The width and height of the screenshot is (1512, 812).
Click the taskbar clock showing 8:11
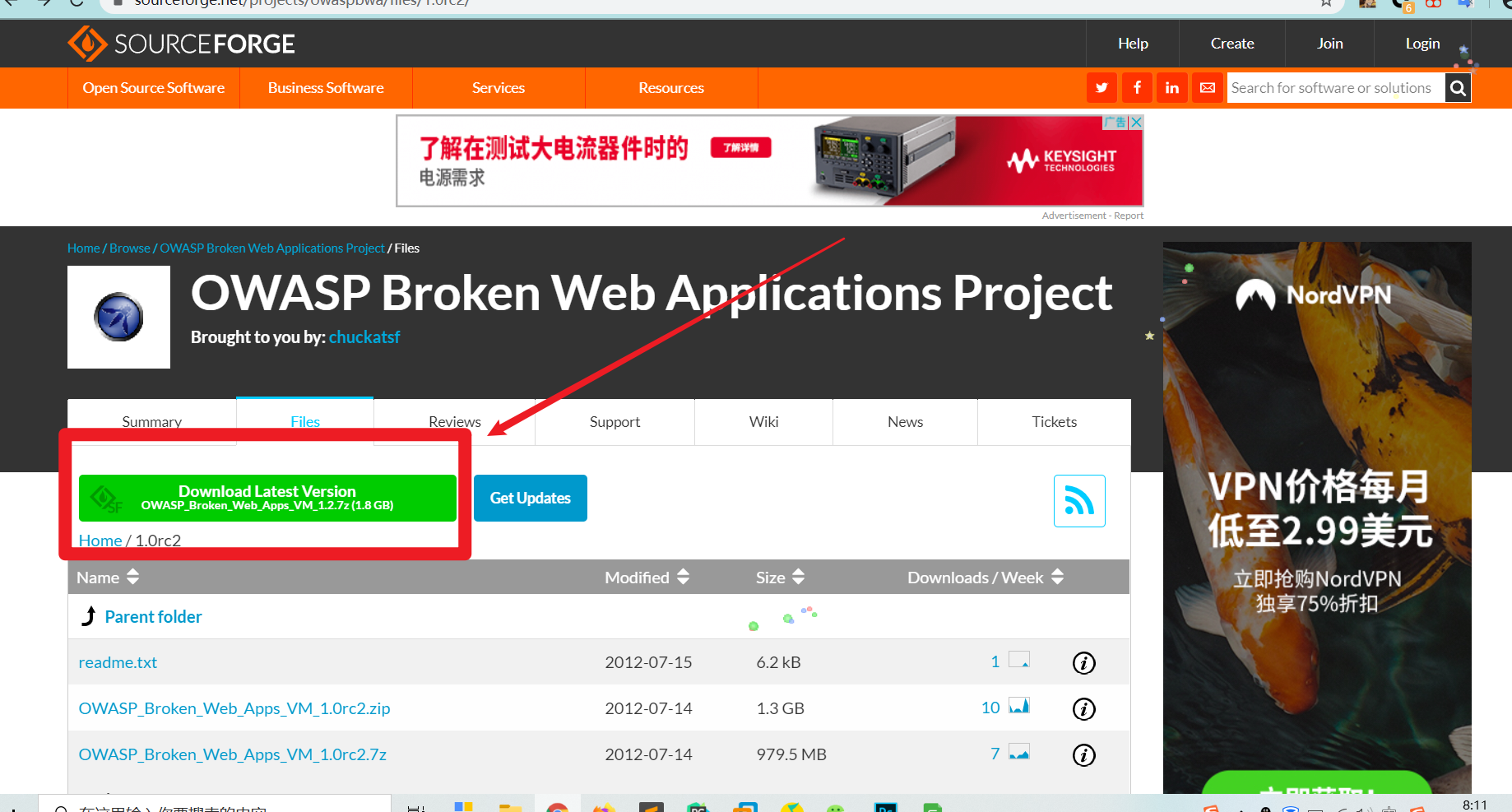click(1475, 805)
